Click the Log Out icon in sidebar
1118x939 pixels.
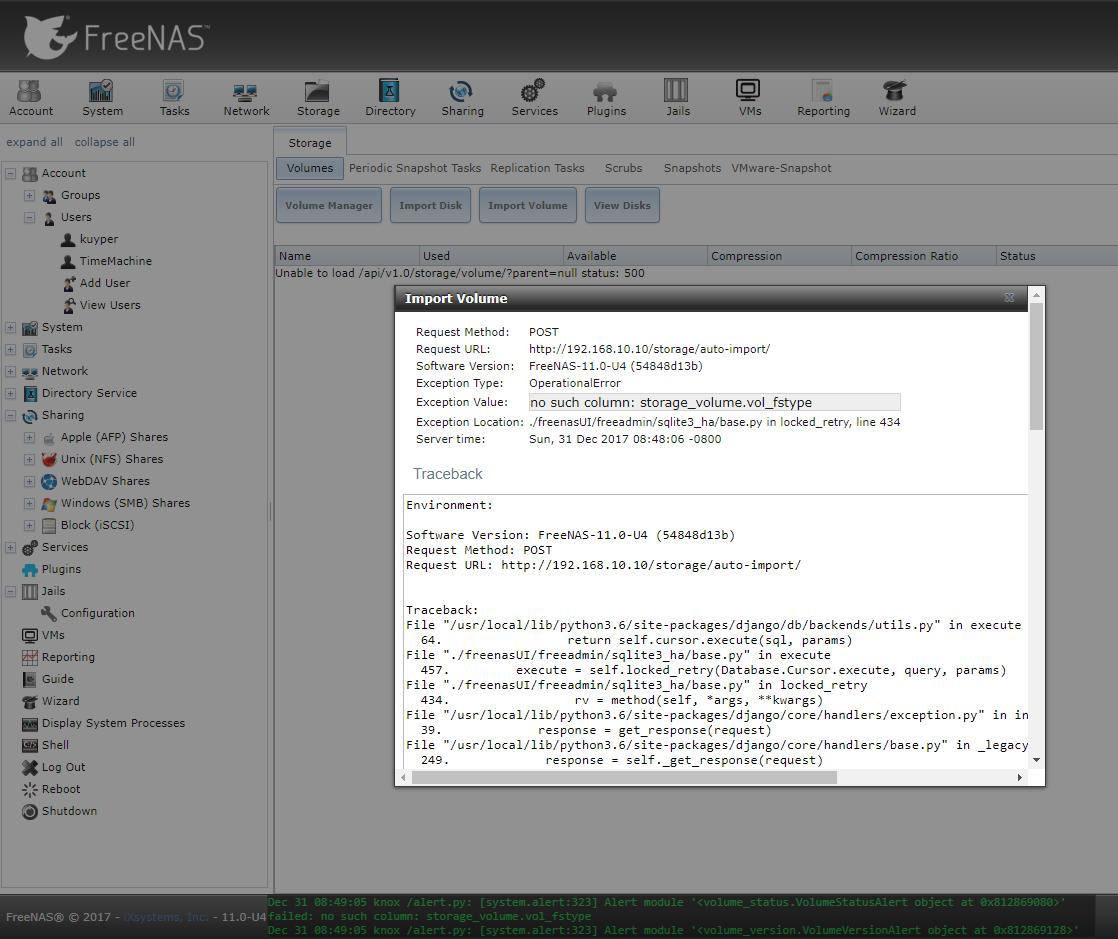pos(29,767)
